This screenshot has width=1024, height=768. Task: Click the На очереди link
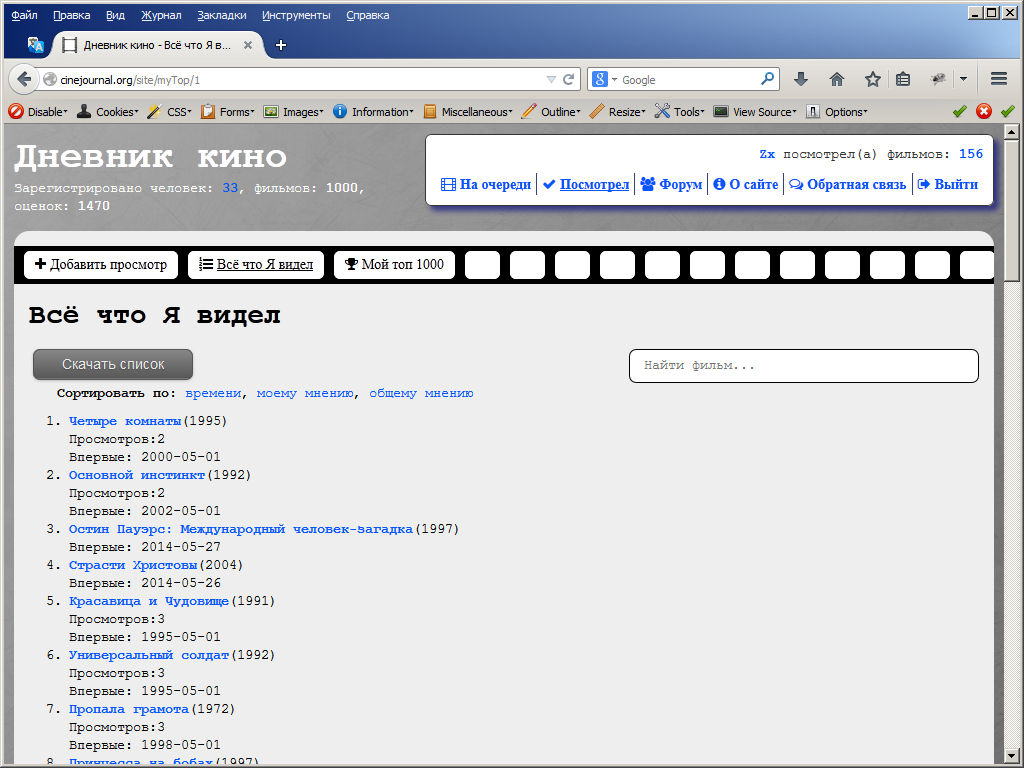(x=487, y=184)
